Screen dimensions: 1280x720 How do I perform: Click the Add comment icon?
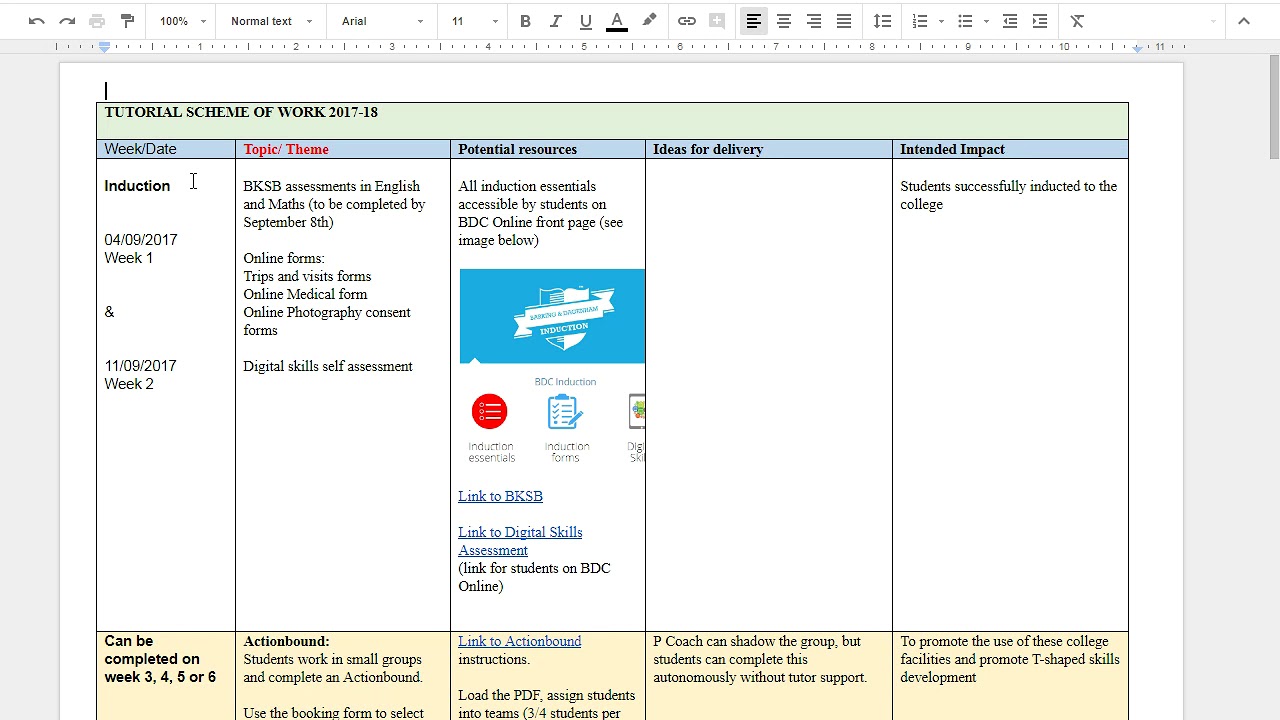[717, 21]
